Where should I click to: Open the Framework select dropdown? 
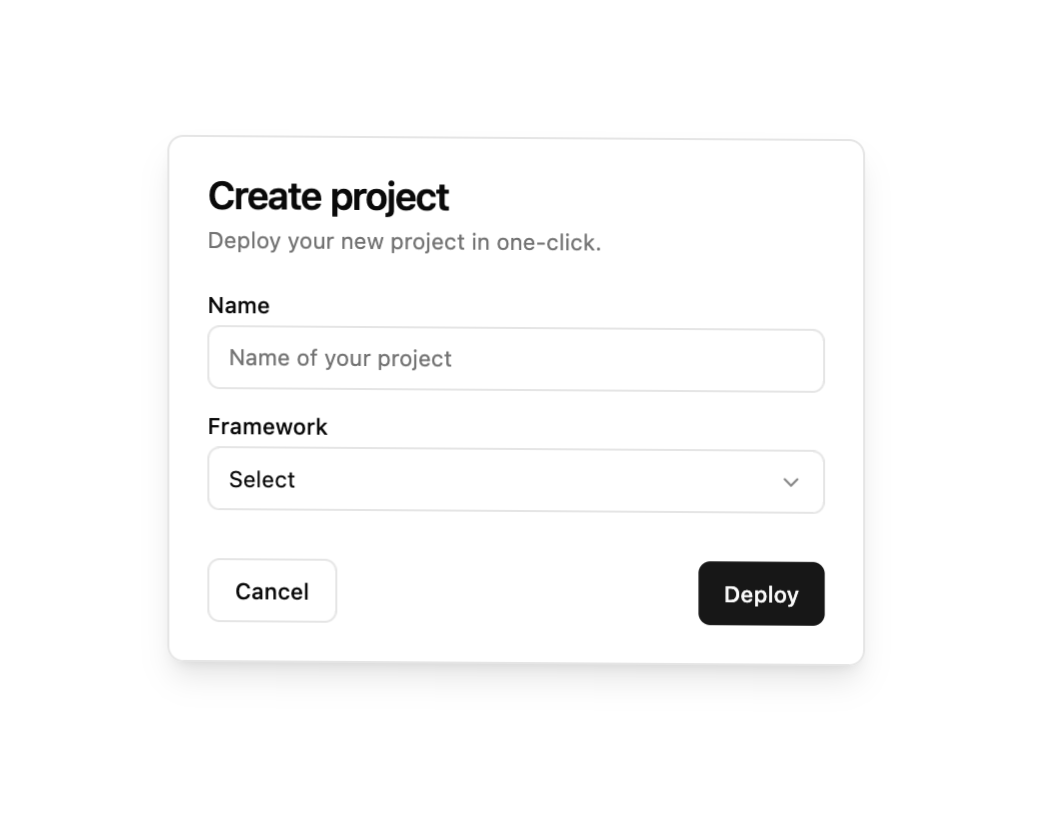516,481
